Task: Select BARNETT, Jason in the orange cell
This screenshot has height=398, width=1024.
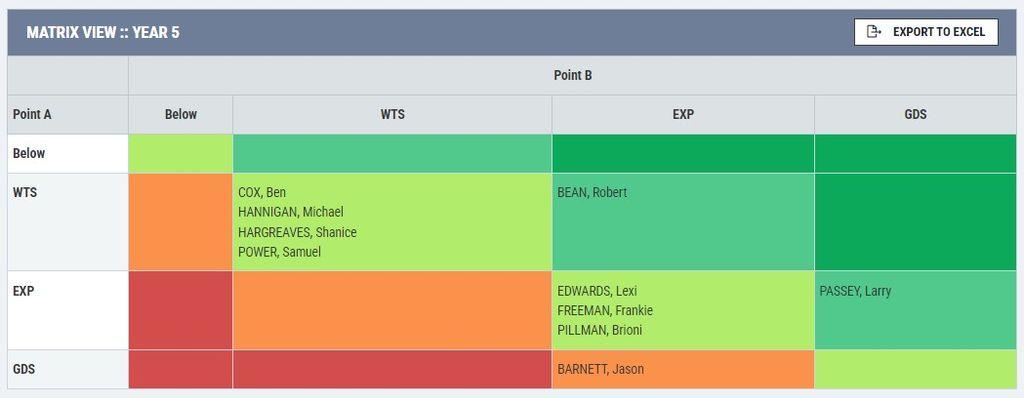Action: (x=600, y=369)
